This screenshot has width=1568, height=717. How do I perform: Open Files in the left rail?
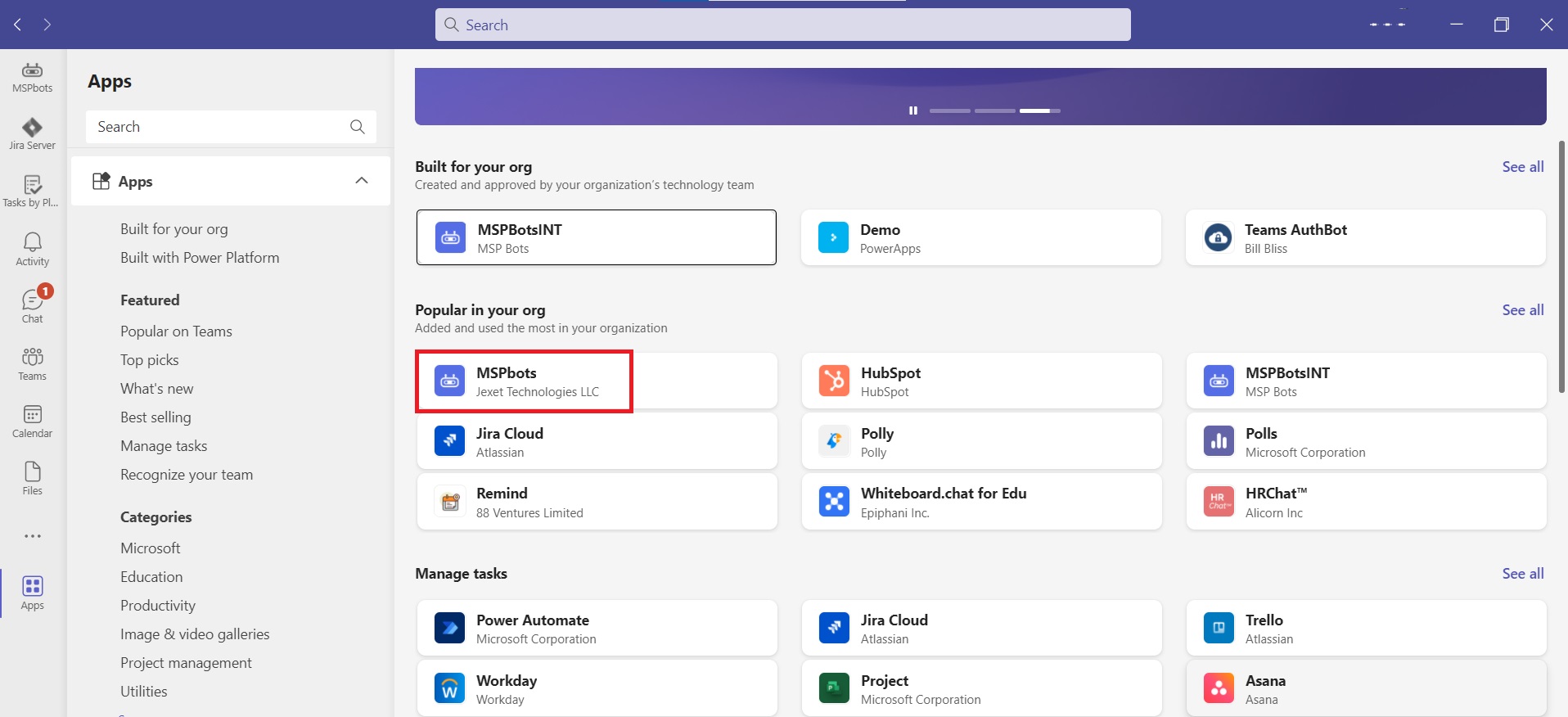click(32, 478)
